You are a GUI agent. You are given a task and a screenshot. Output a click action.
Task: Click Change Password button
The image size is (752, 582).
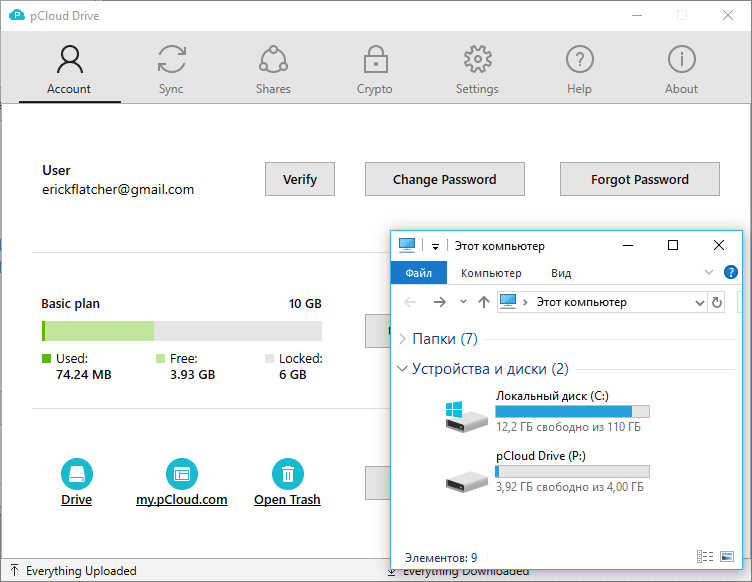click(445, 179)
